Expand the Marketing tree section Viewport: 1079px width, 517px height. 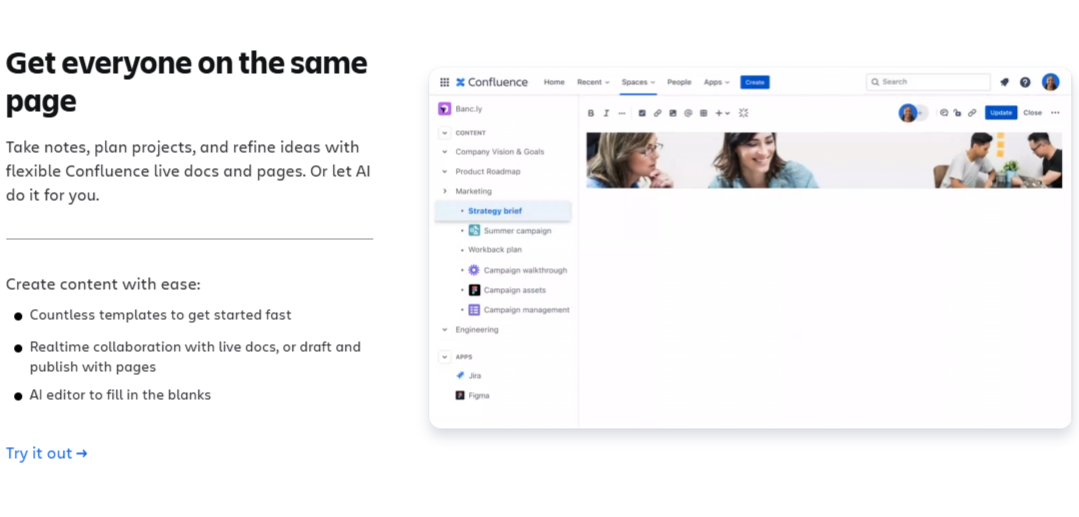click(445, 191)
